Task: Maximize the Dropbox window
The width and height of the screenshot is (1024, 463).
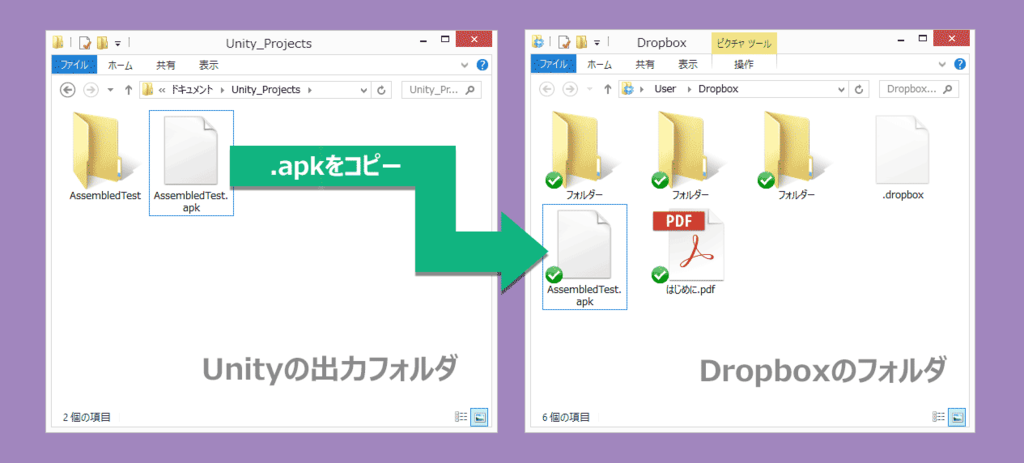Action: click(924, 40)
